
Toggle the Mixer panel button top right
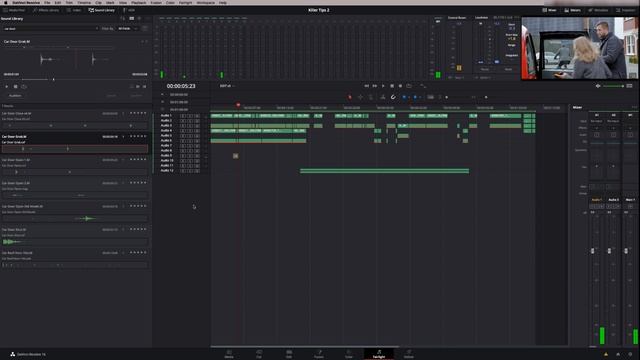pos(549,10)
